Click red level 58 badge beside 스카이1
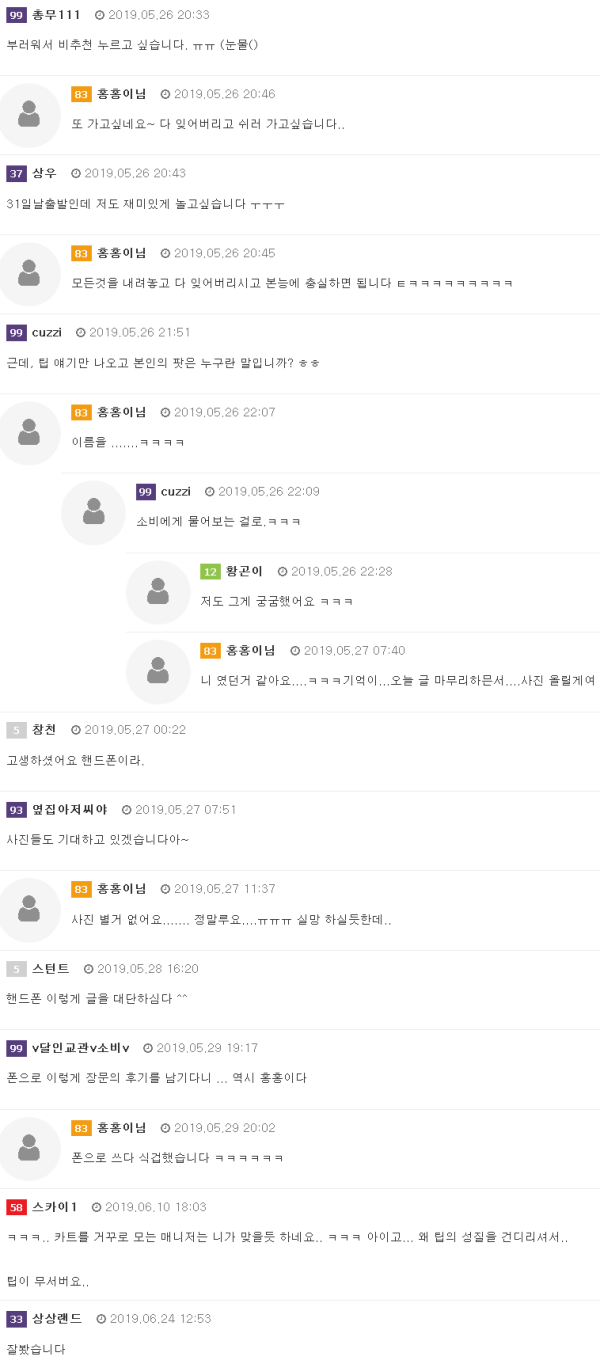This screenshot has width=600, height=1364. (16, 1208)
